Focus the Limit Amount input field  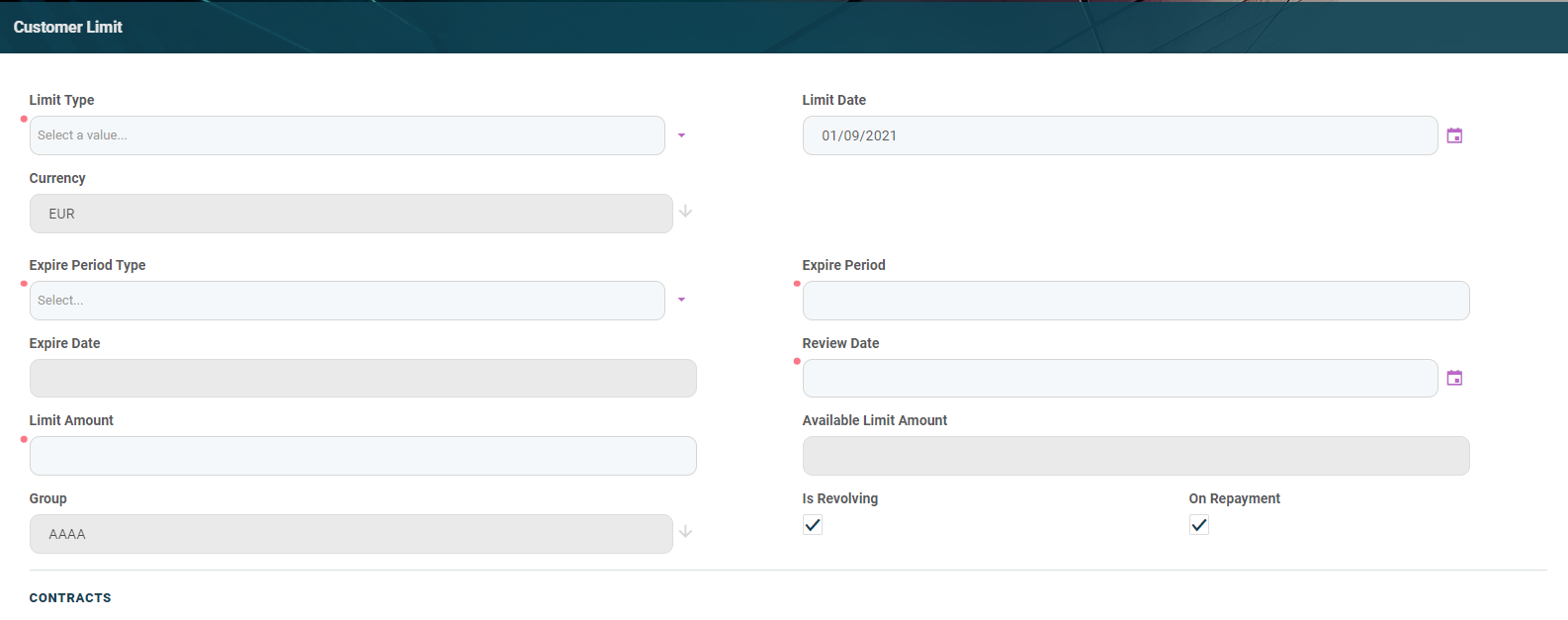[363, 456]
